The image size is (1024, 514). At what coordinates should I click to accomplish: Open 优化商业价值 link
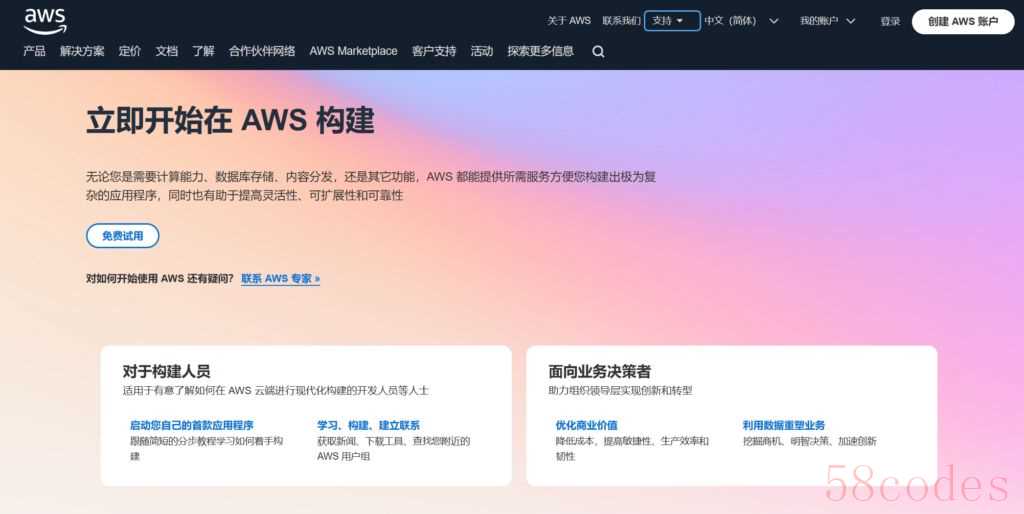pyautogui.click(x=586, y=425)
